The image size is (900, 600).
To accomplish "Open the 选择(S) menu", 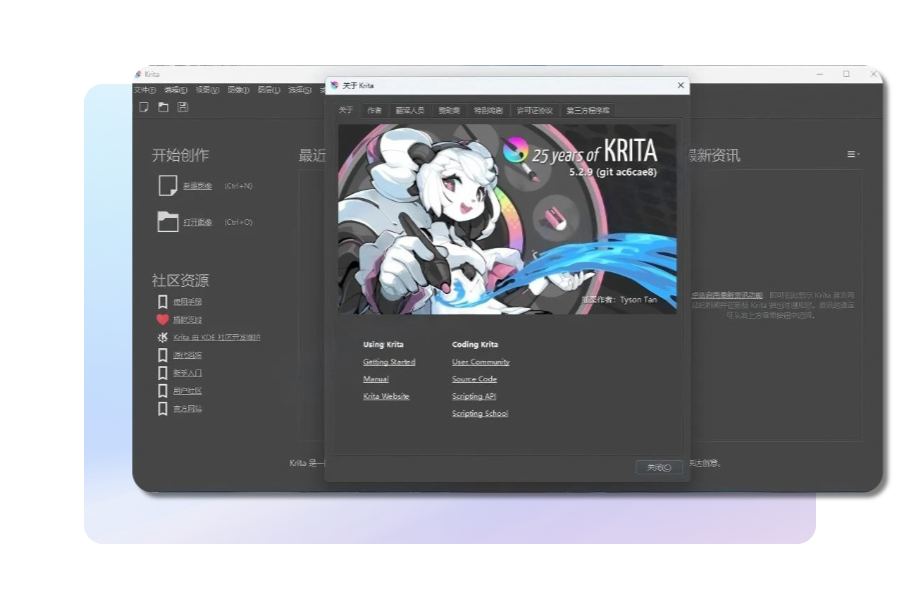I will coord(300,90).
